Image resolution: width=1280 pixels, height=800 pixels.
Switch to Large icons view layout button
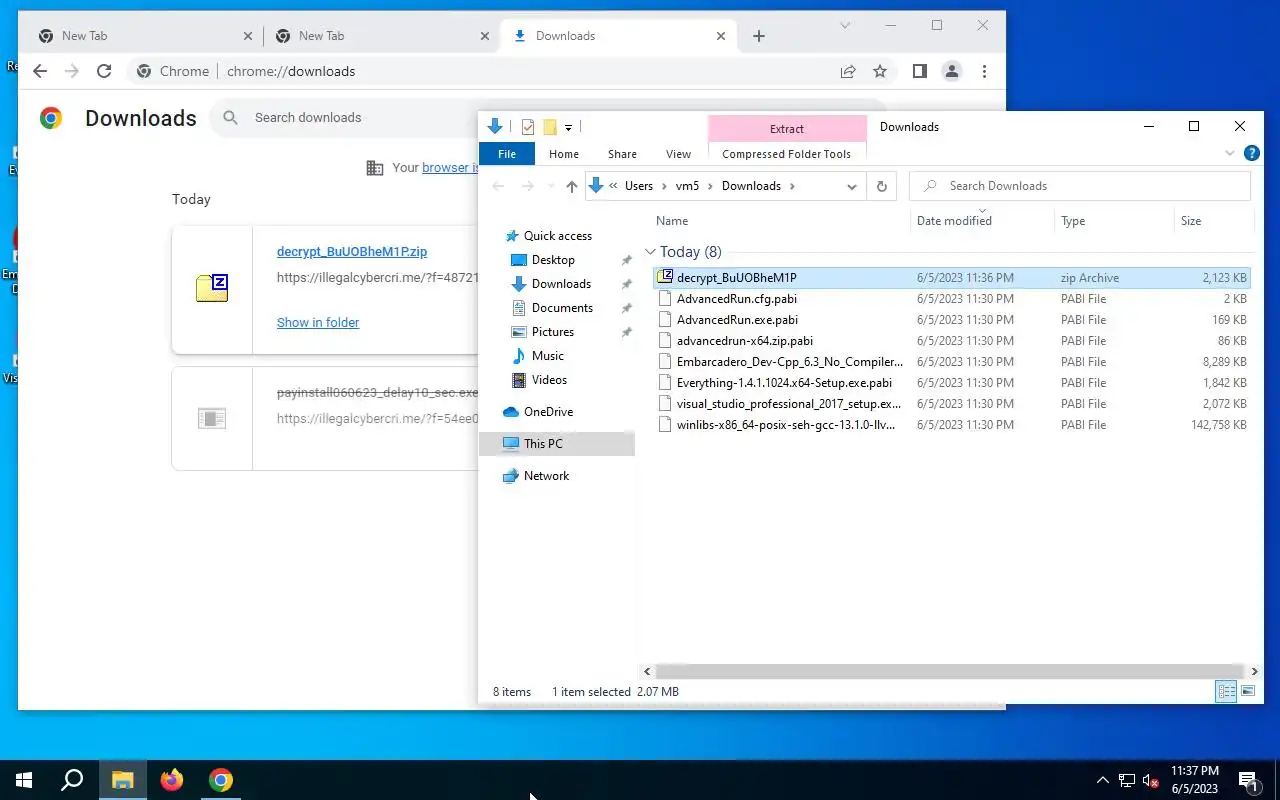[x=1248, y=691]
